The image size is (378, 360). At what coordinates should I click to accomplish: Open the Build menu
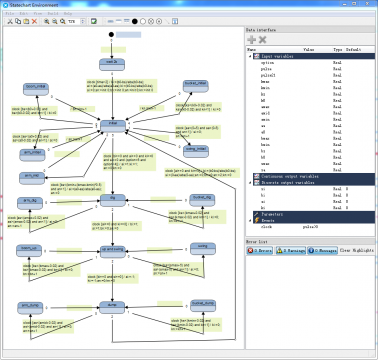pos(53,14)
